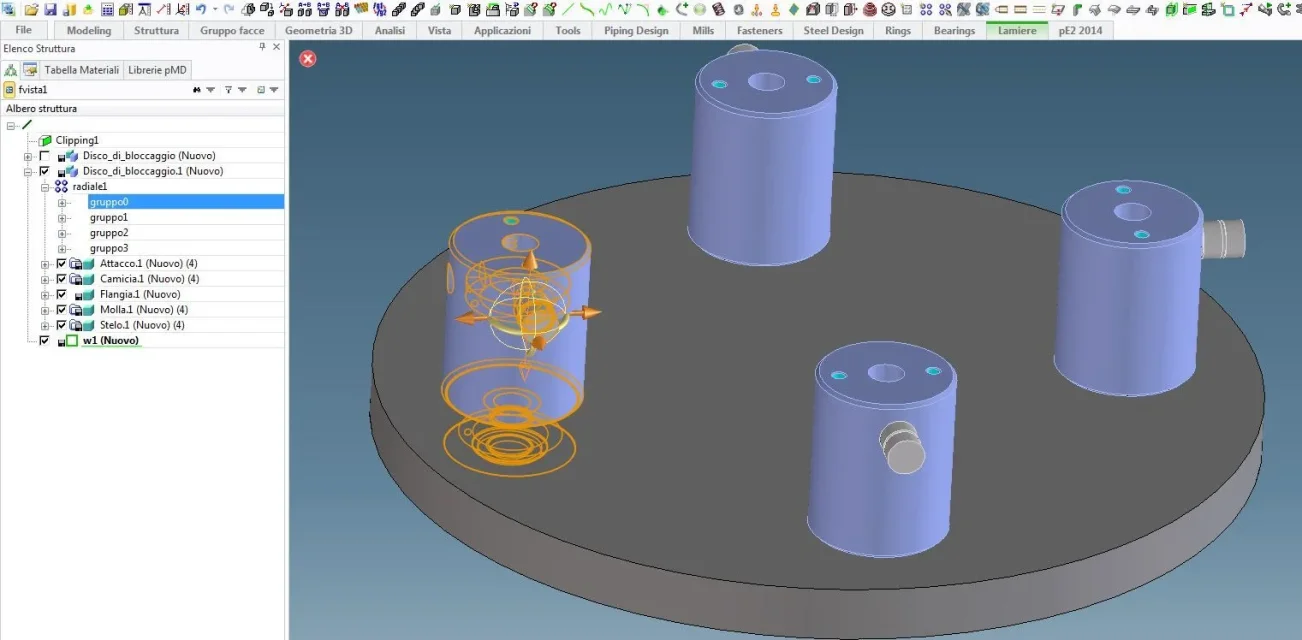Viewport: 1302px width, 640px height.
Task: Click the Undo arrow icon
Action: 201,9
